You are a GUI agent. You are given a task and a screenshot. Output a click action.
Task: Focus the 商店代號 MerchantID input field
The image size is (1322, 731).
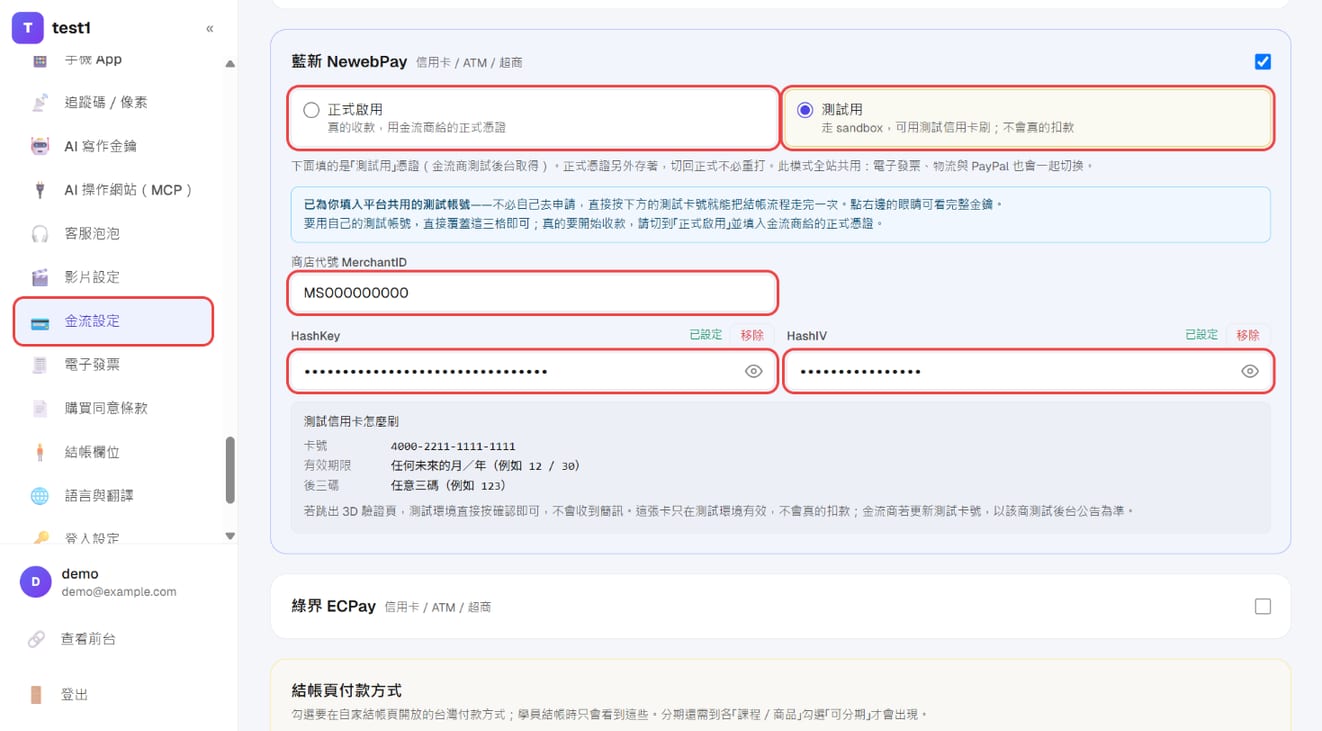point(533,293)
